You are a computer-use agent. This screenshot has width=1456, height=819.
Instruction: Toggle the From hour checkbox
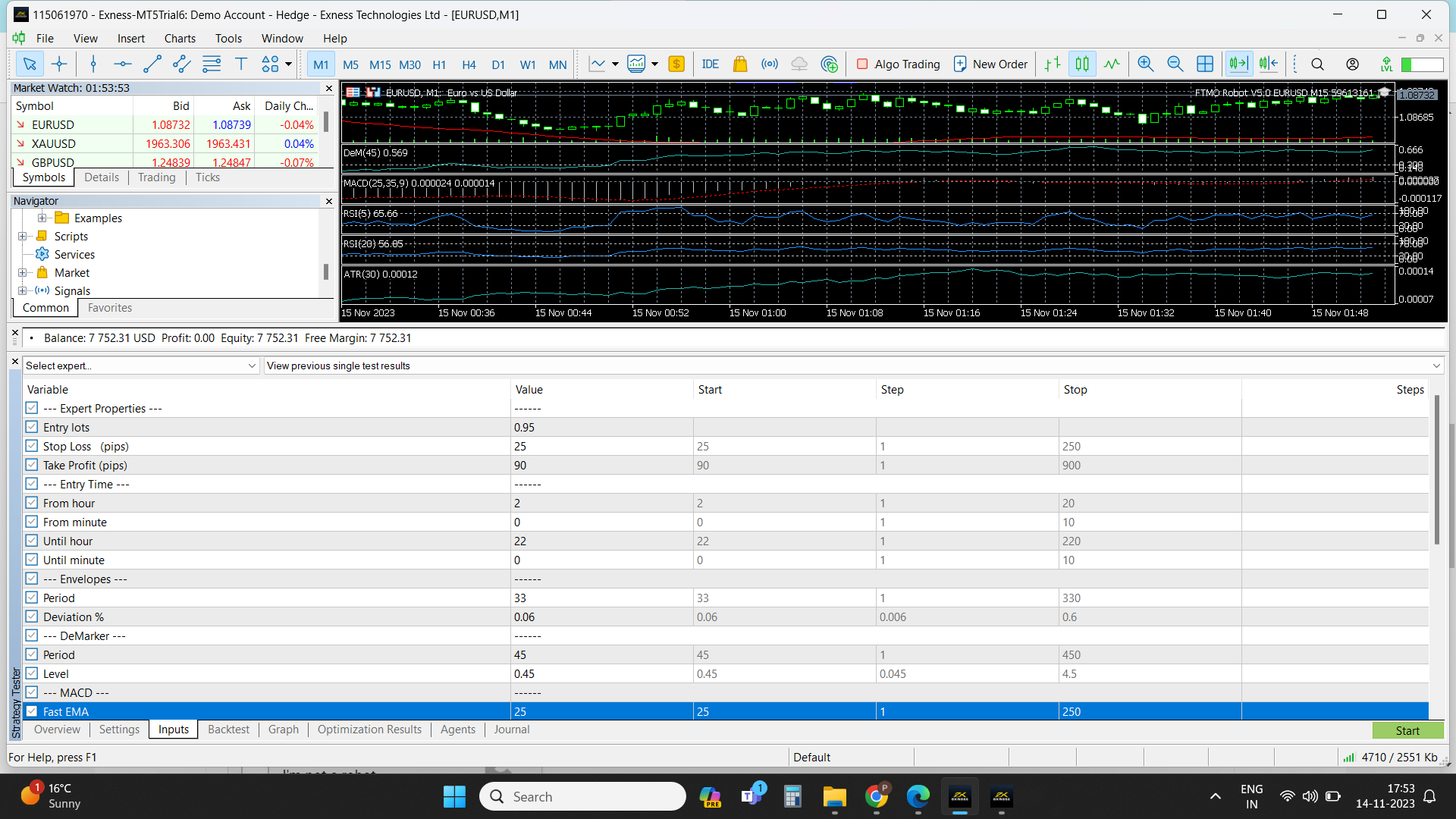click(x=32, y=503)
